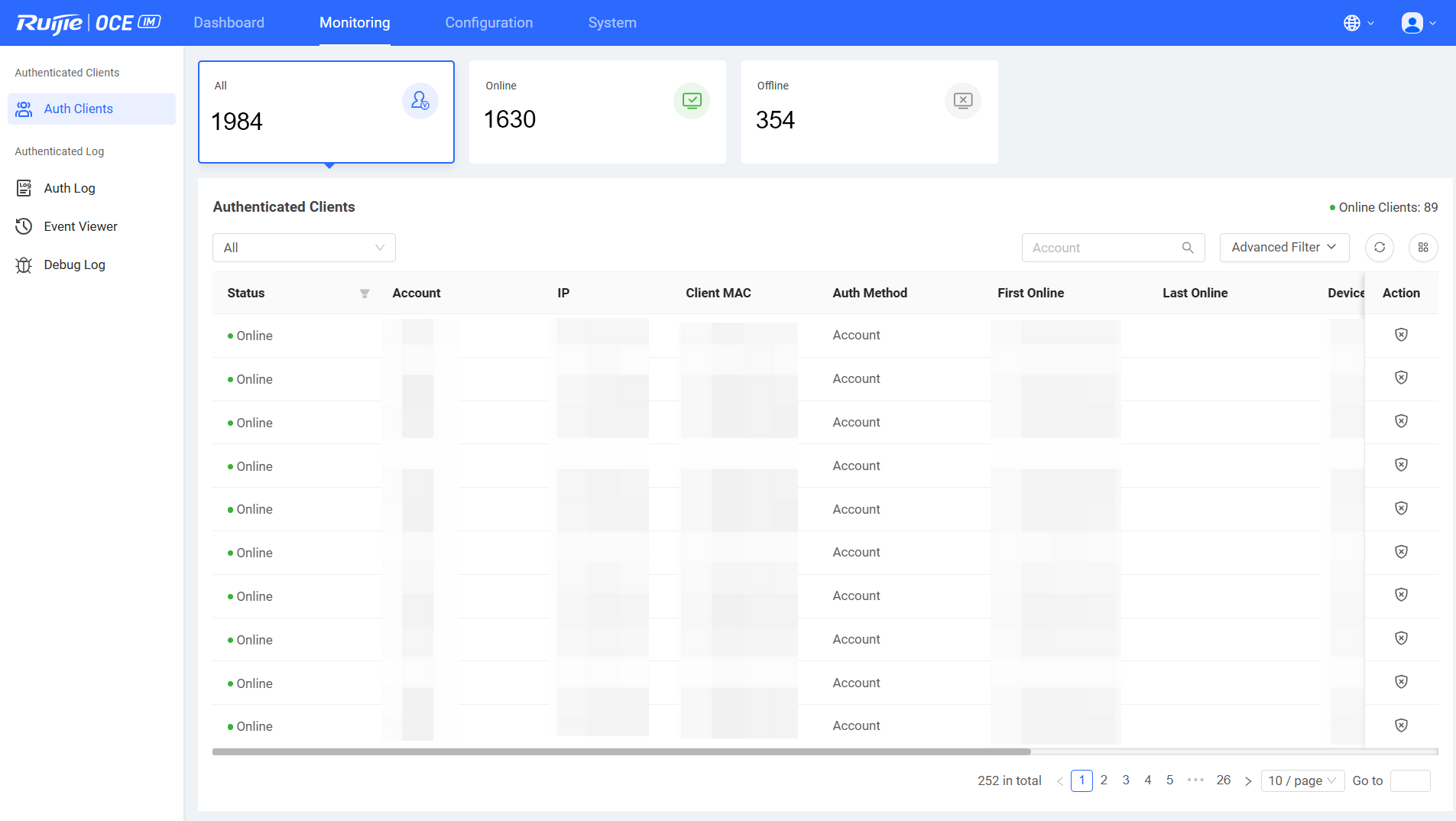1456x821 pixels.
Task: Click the All clients user icon
Action: pyautogui.click(x=420, y=101)
